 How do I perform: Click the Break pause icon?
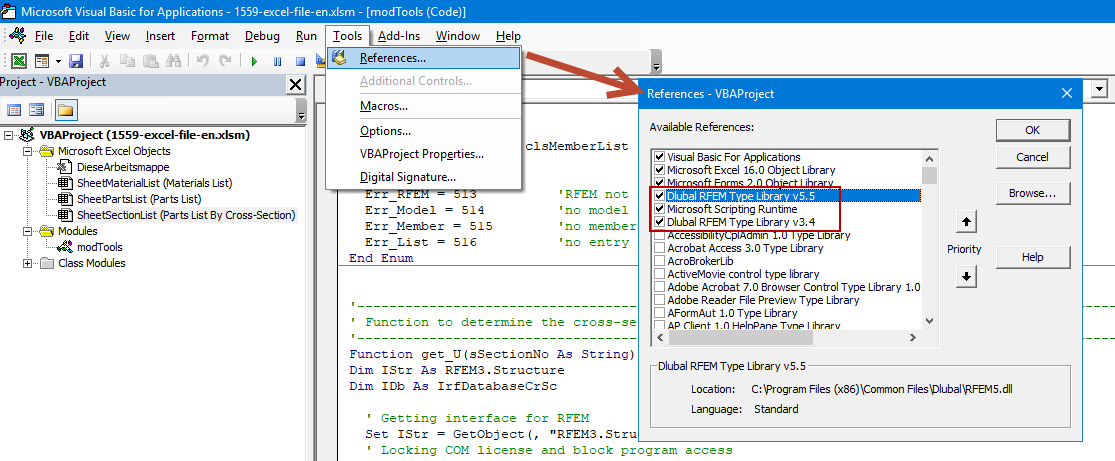[x=277, y=61]
